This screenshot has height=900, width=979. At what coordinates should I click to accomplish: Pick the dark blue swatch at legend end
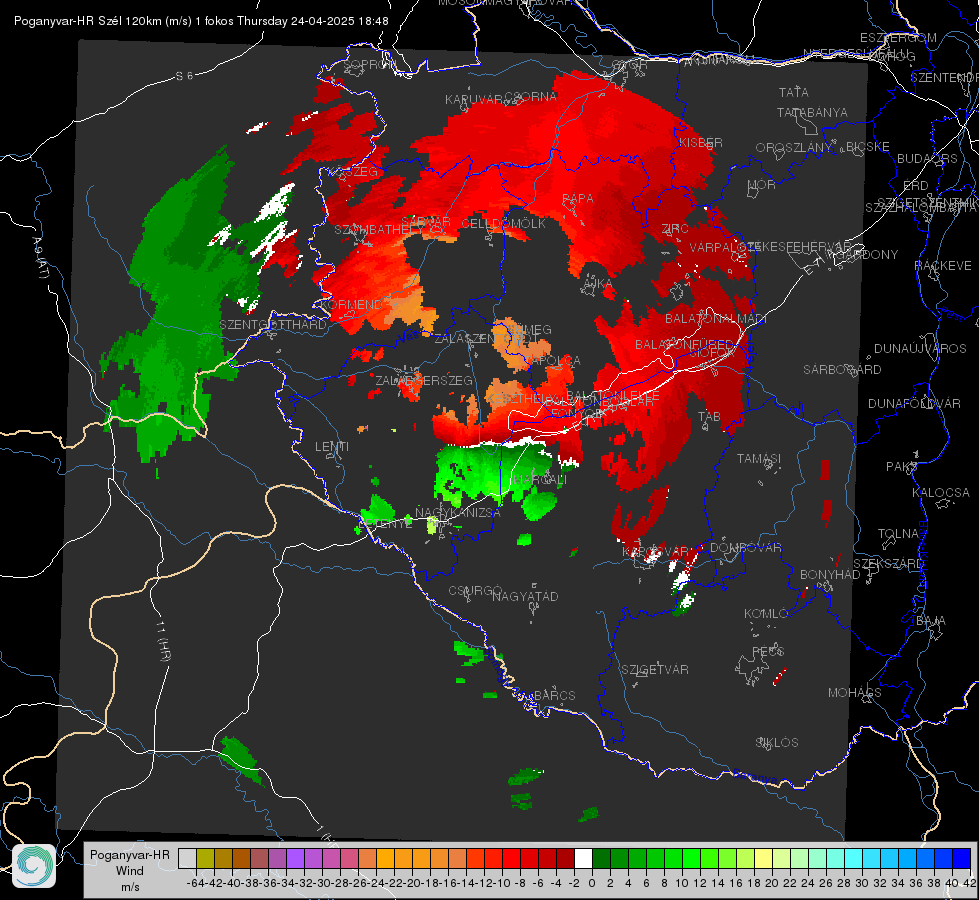[x=962, y=858]
